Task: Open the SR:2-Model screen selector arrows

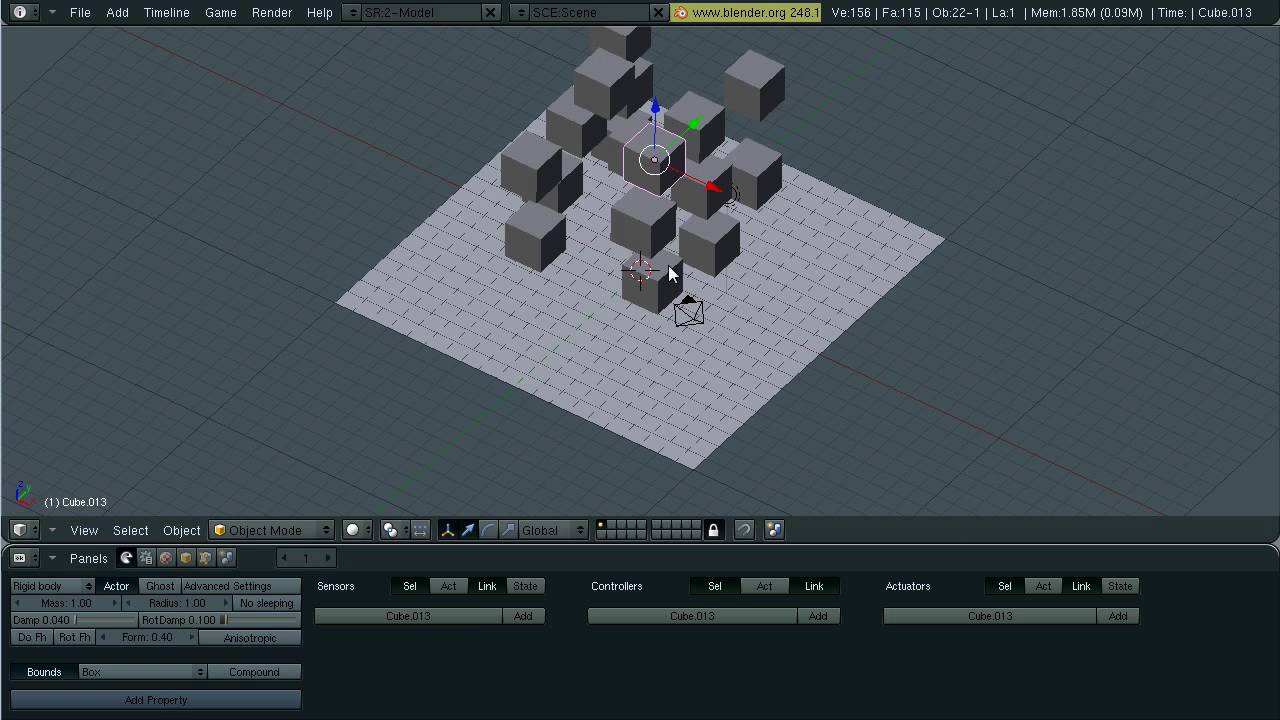Action: click(351, 13)
